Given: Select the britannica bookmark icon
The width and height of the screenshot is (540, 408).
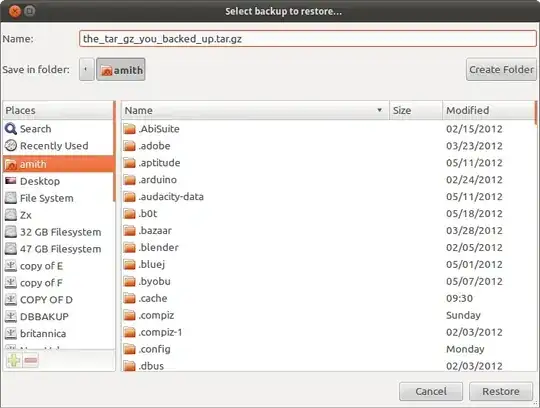Looking at the screenshot, I should [11, 333].
